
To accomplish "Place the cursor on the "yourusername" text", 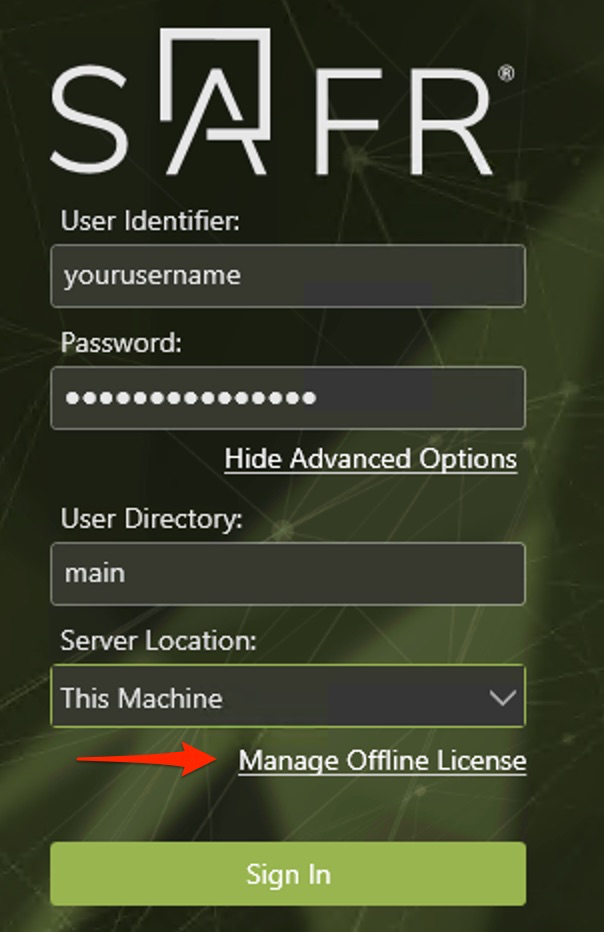I will coord(152,275).
